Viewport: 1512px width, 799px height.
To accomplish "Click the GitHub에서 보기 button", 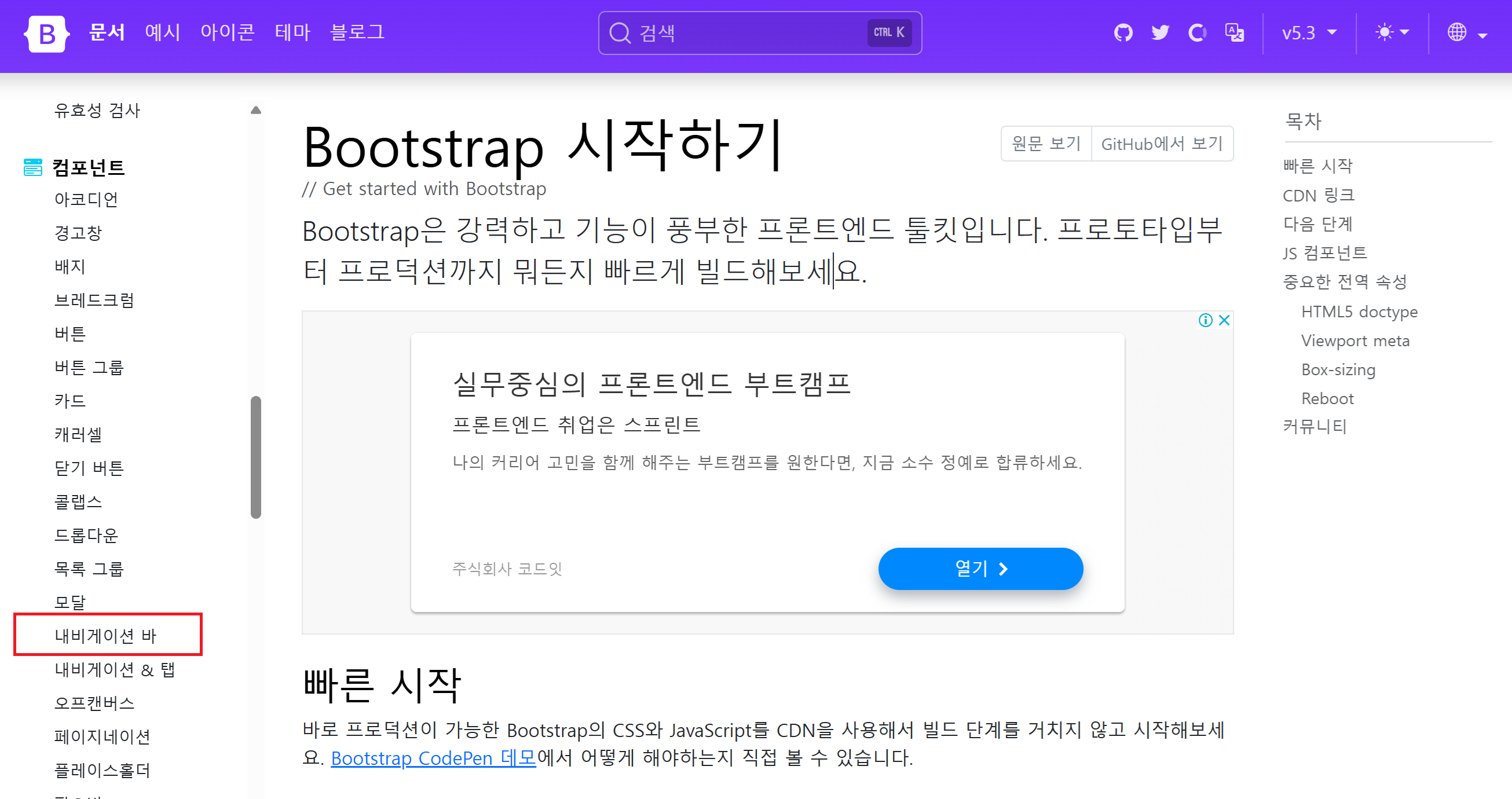I will tap(1162, 144).
